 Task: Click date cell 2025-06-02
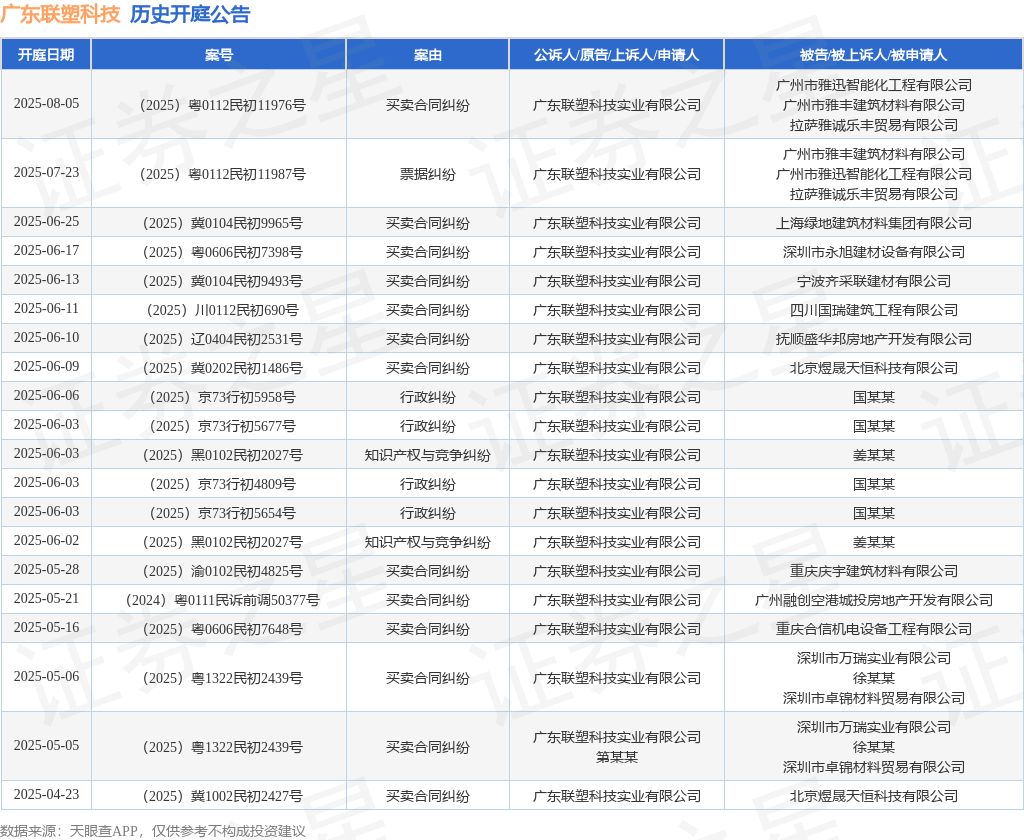[46, 541]
